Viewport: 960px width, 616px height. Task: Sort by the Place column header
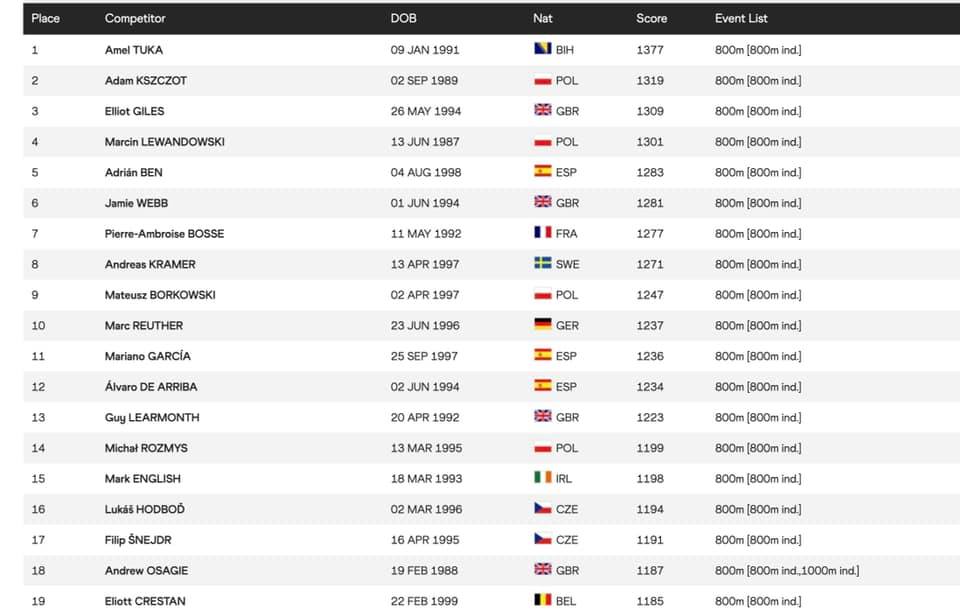45,18
